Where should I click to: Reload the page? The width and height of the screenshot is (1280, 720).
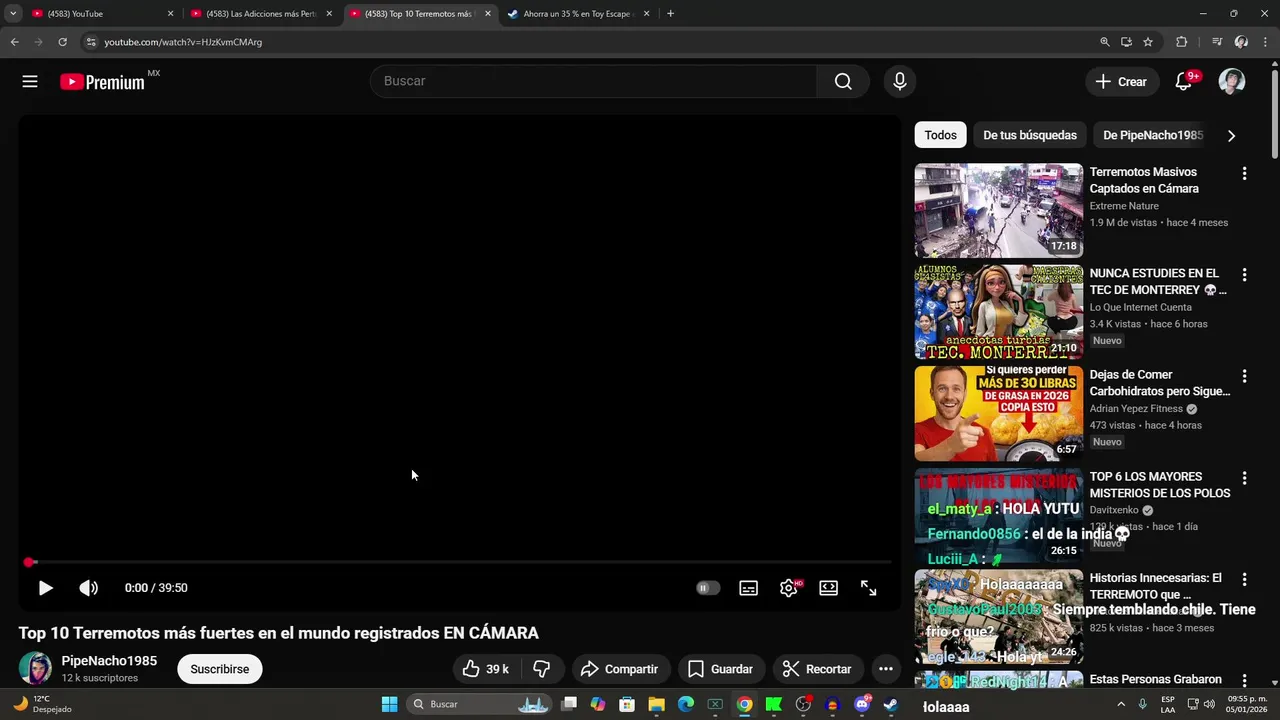(62, 42)
